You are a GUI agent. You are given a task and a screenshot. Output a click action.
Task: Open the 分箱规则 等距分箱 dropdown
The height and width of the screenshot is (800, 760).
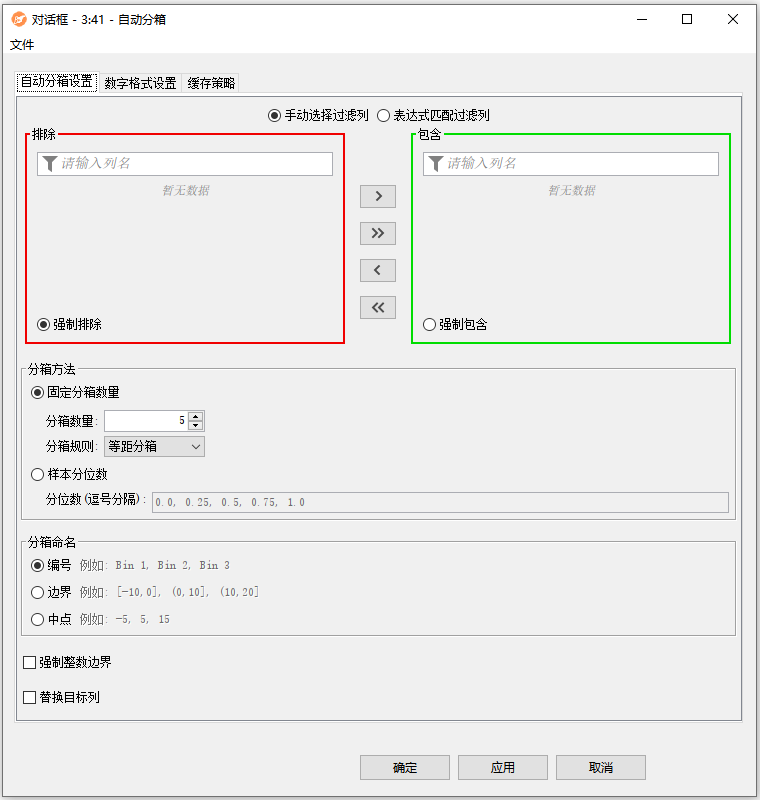154,447
